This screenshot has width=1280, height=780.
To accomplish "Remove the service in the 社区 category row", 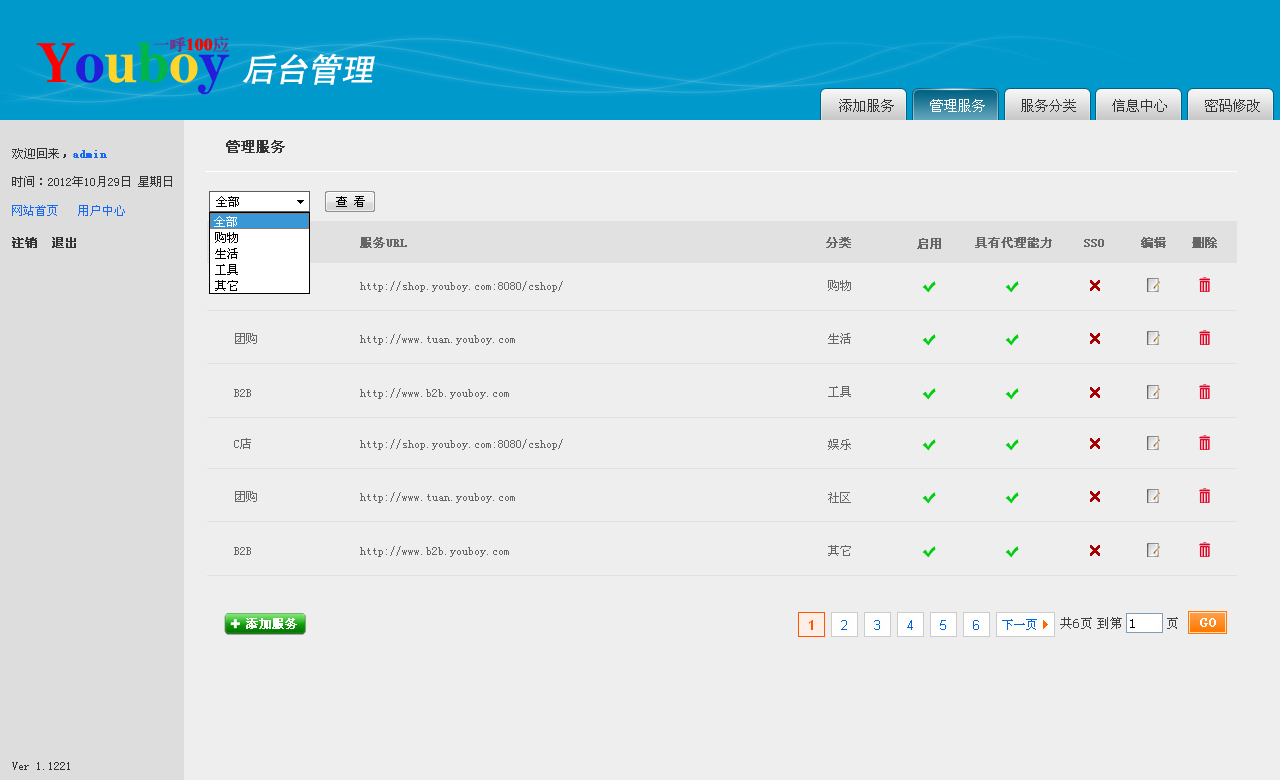I will (x=1204, y=496).
